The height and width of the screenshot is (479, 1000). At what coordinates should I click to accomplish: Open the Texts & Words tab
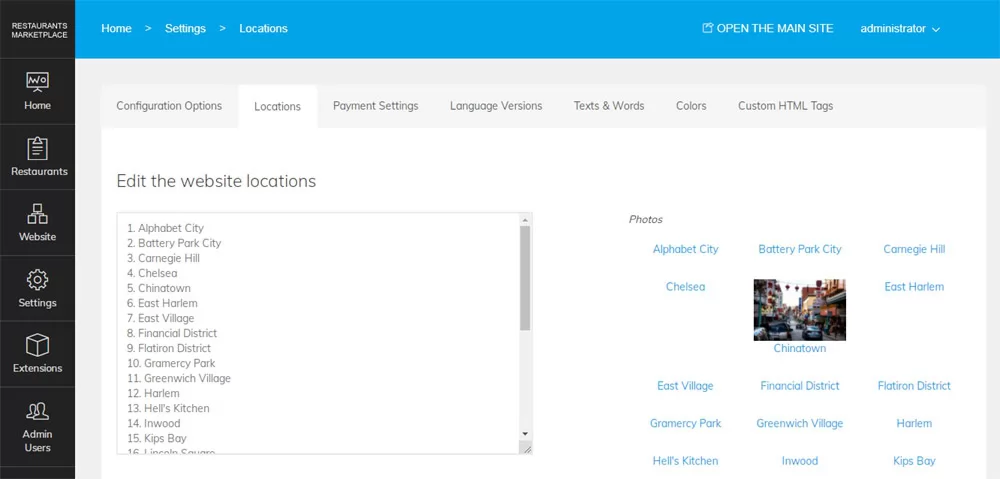click(x=609, y=106)
